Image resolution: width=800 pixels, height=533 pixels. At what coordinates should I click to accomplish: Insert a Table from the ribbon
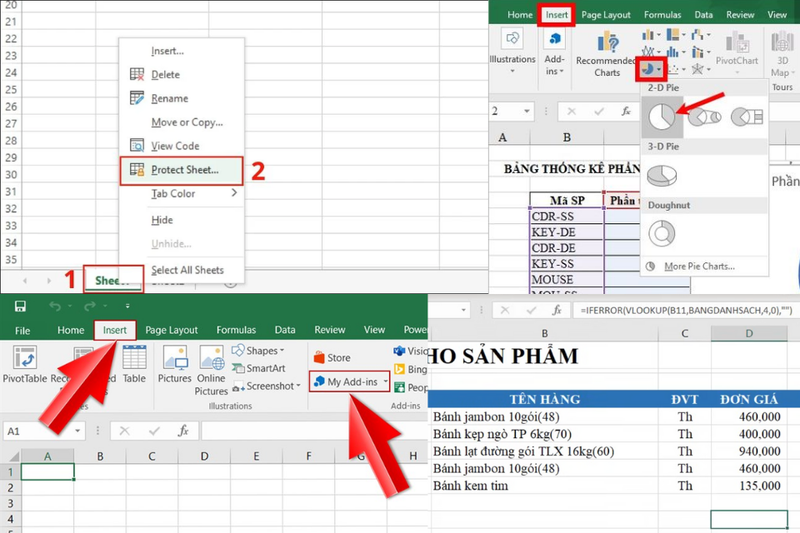pos(134,364)
